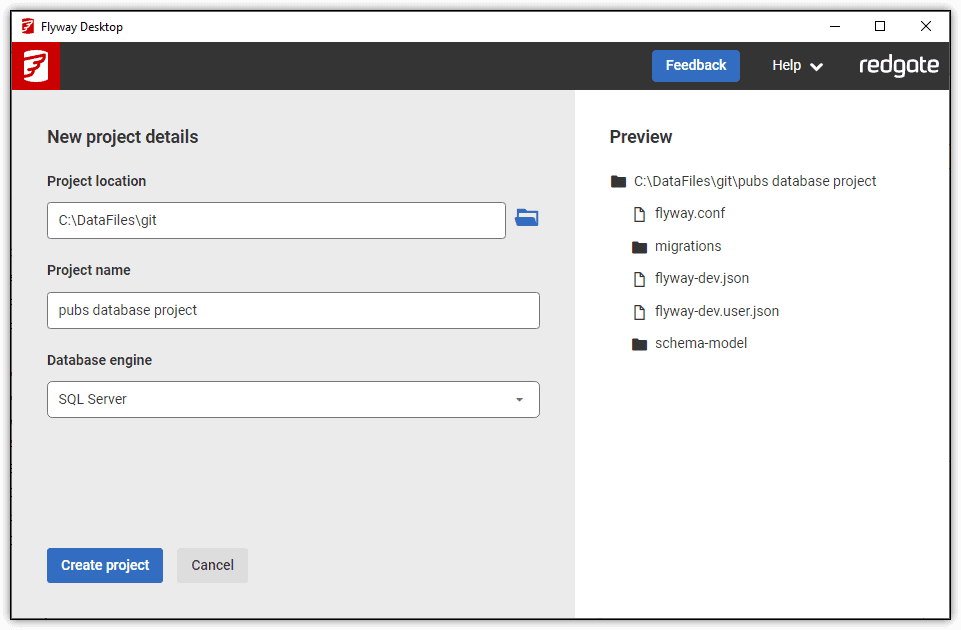The height and width of the screenshot is (630, 961).
Task: Click the Feedback button
Action: pos(695,65)
